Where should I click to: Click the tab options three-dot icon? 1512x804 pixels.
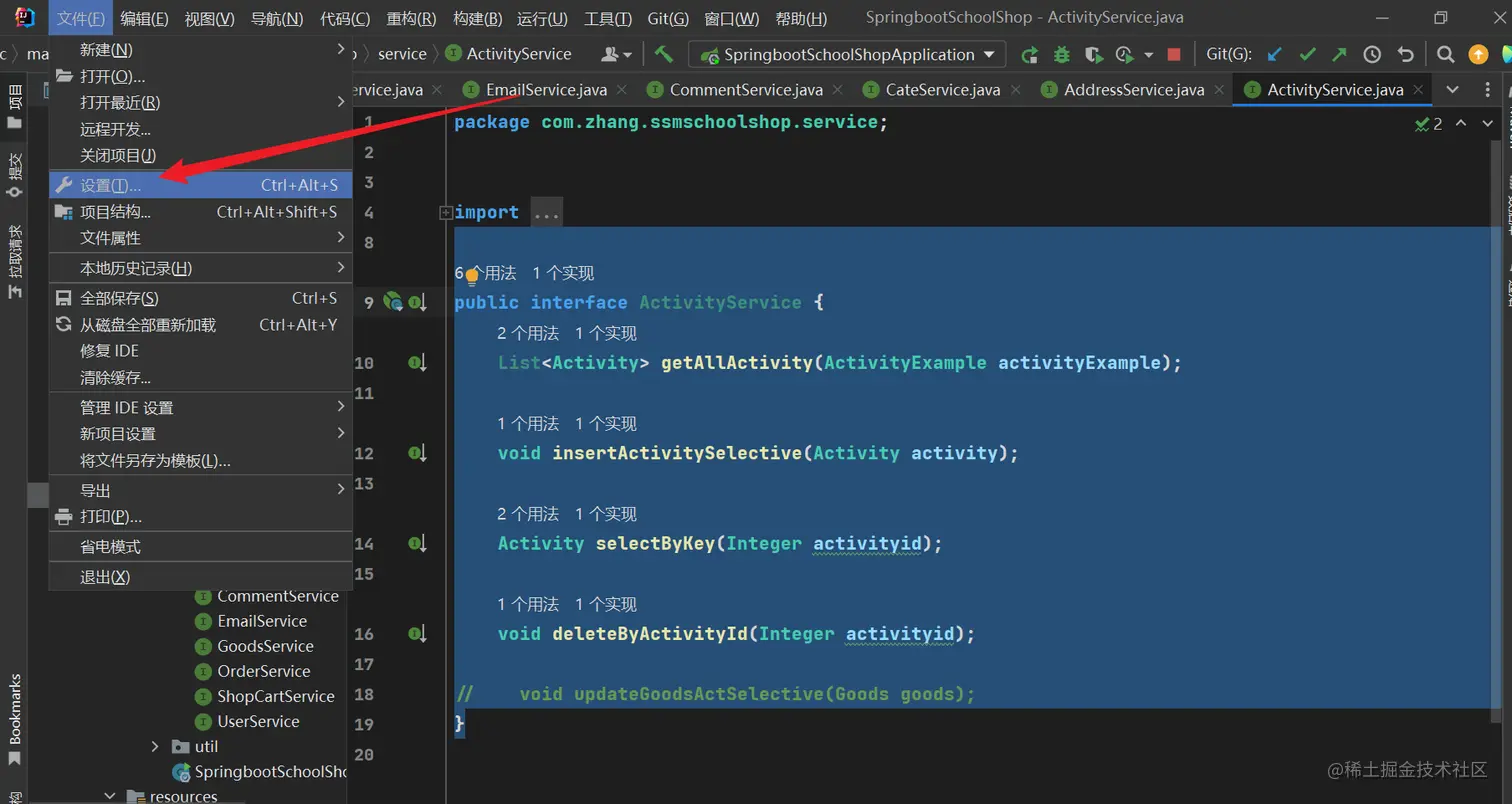click(1487, 90)
